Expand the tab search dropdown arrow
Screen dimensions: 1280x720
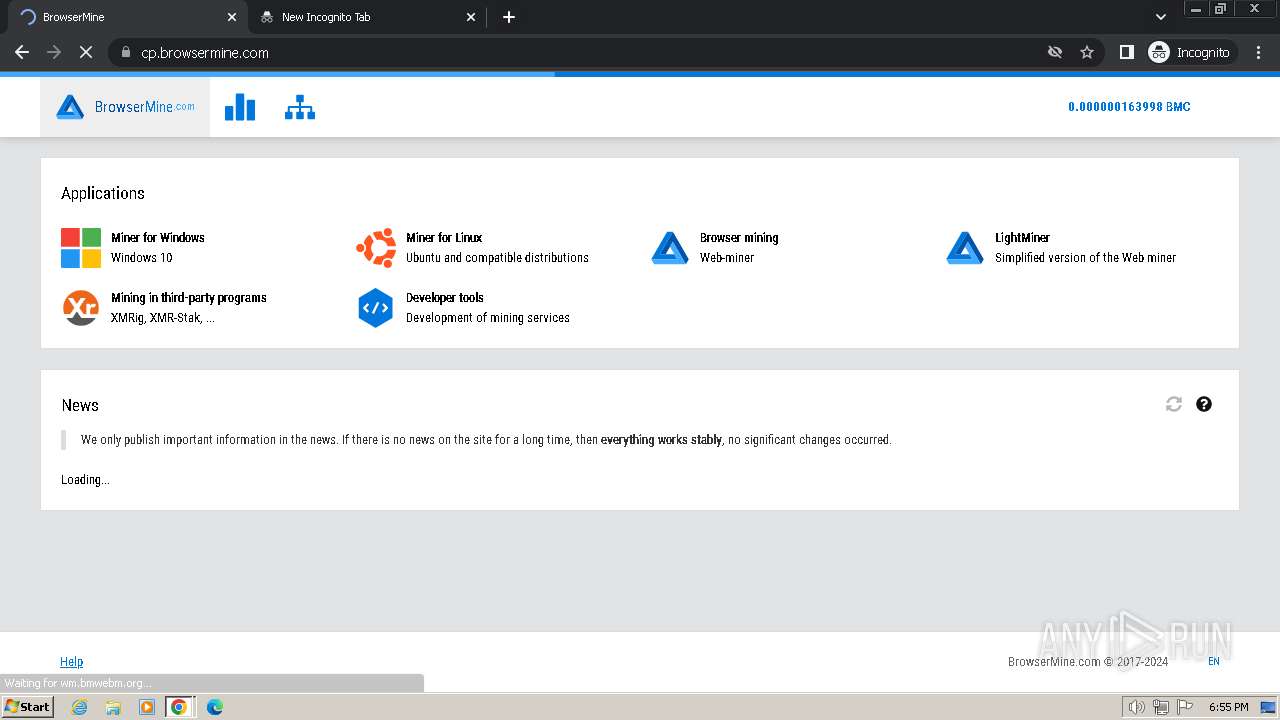1161,17
